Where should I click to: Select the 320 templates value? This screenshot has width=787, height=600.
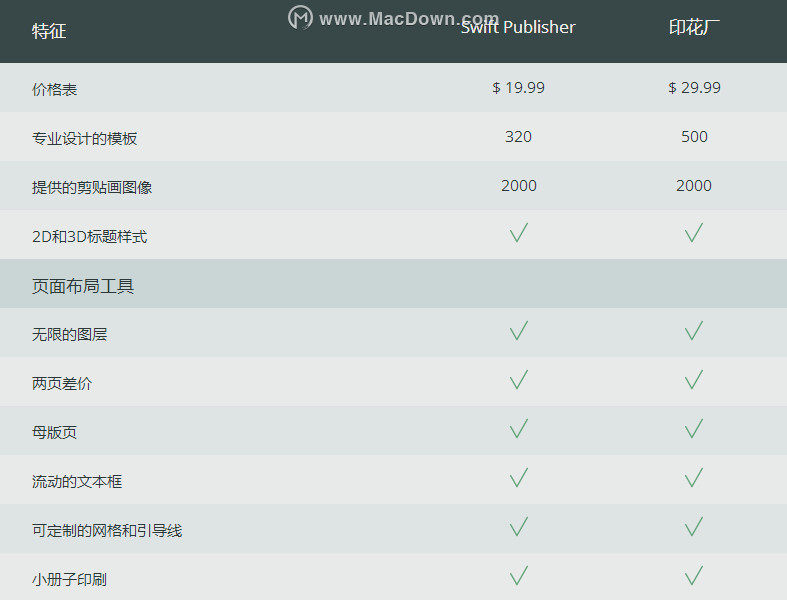pyautogui.click(x=518, y=137)
